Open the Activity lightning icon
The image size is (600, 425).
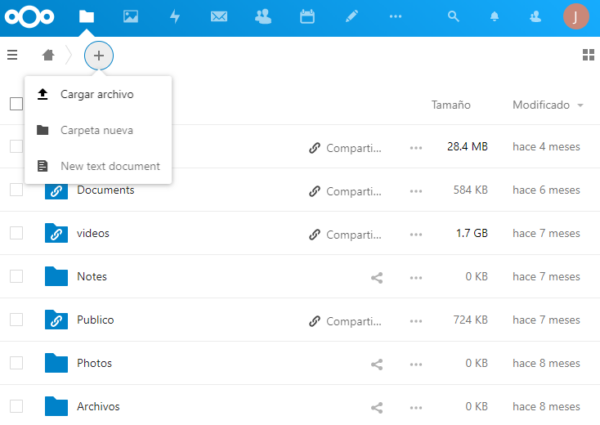click(175, 16)
